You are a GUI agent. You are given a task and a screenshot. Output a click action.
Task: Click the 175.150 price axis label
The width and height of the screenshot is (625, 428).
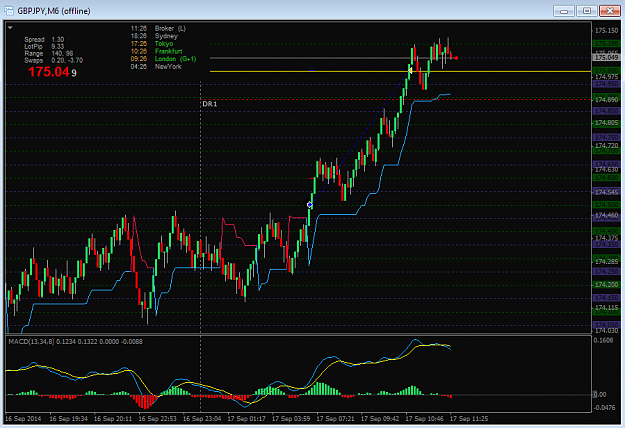click(606, 30)
